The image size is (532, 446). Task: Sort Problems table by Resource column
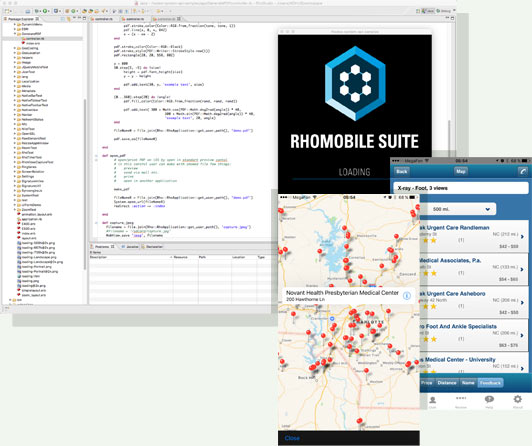click(x=185, y=257)
